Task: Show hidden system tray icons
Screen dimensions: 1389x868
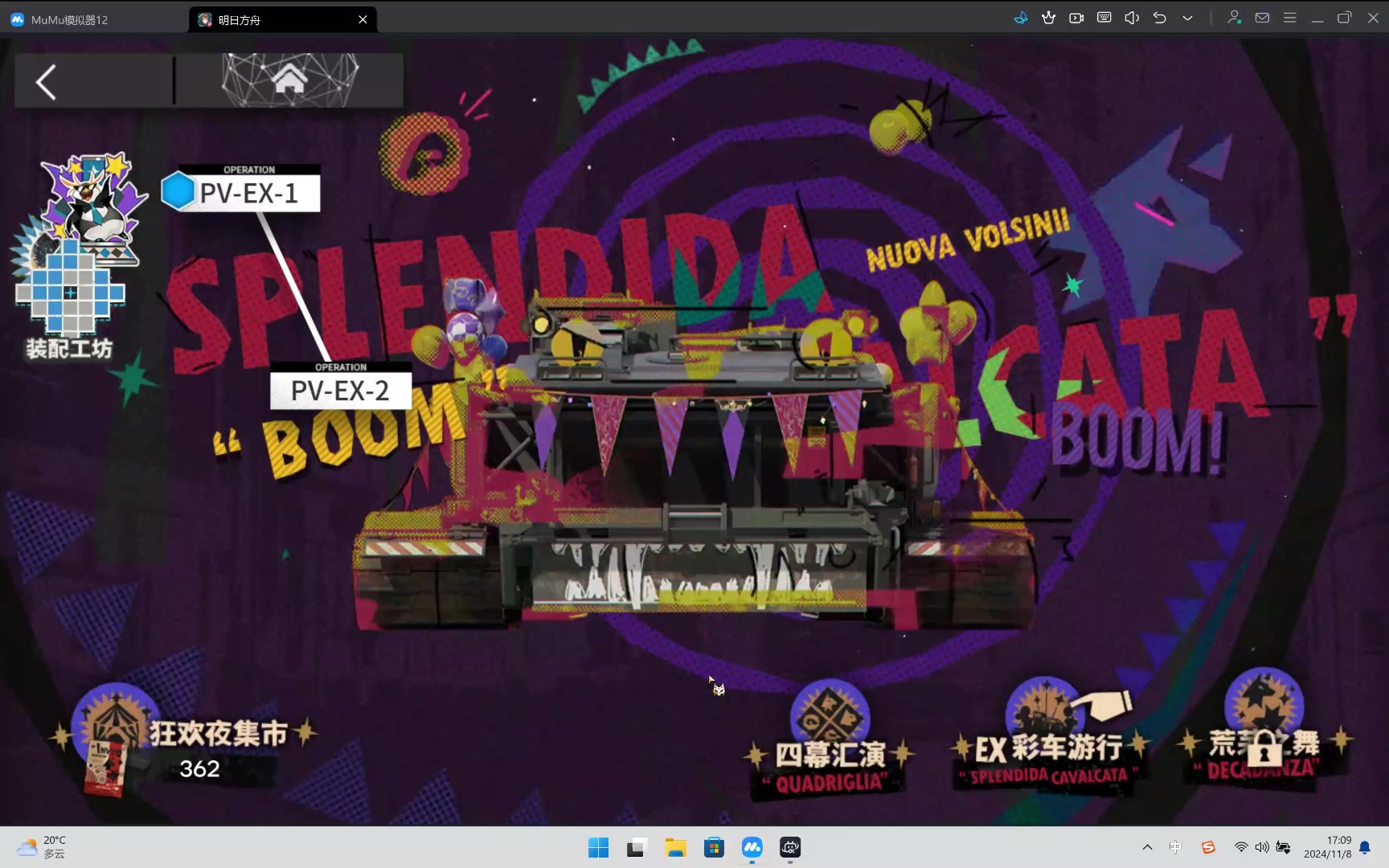Action: [1147, 847]
